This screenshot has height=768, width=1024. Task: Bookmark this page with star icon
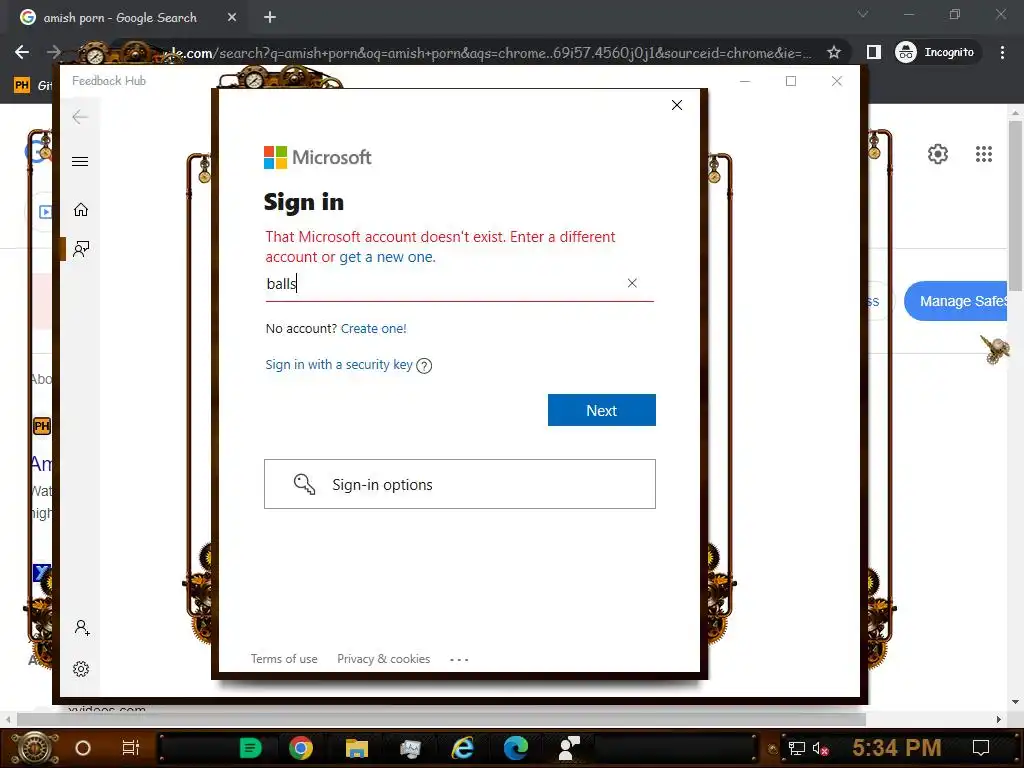pyautogui.click(x=833, y=52)
